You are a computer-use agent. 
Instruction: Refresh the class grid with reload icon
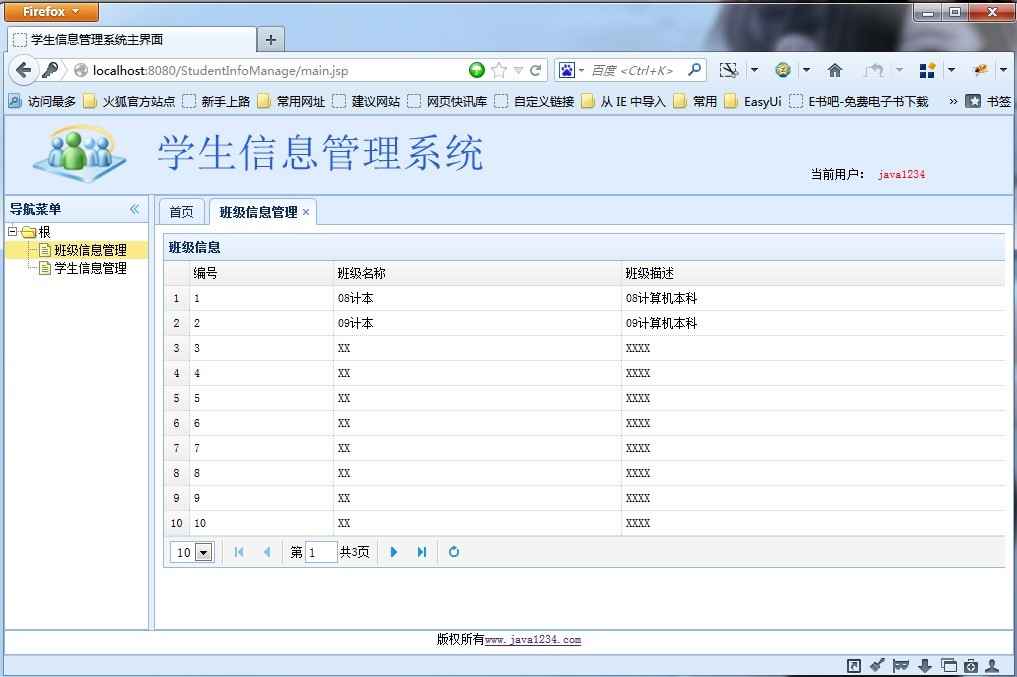(x=453, y=552)
